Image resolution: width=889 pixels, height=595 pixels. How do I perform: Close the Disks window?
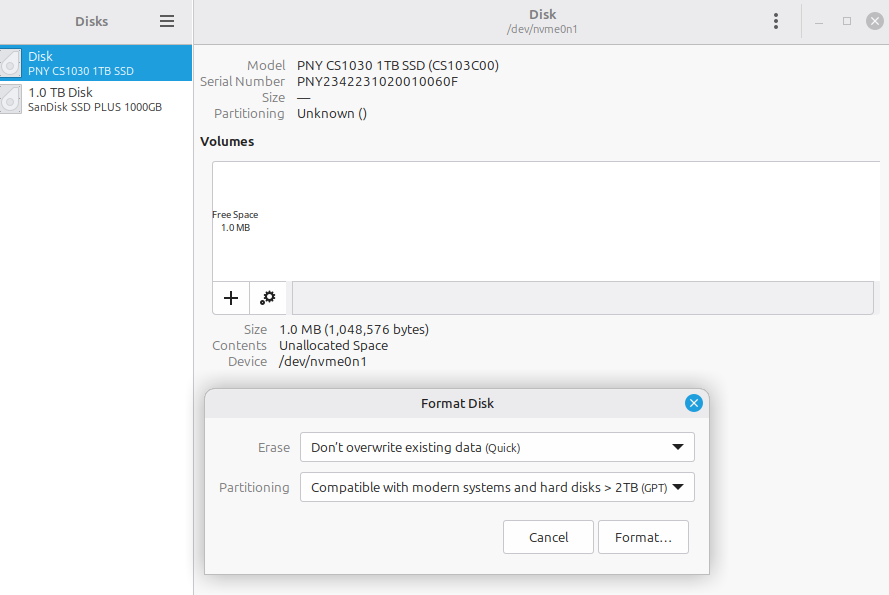875,22
